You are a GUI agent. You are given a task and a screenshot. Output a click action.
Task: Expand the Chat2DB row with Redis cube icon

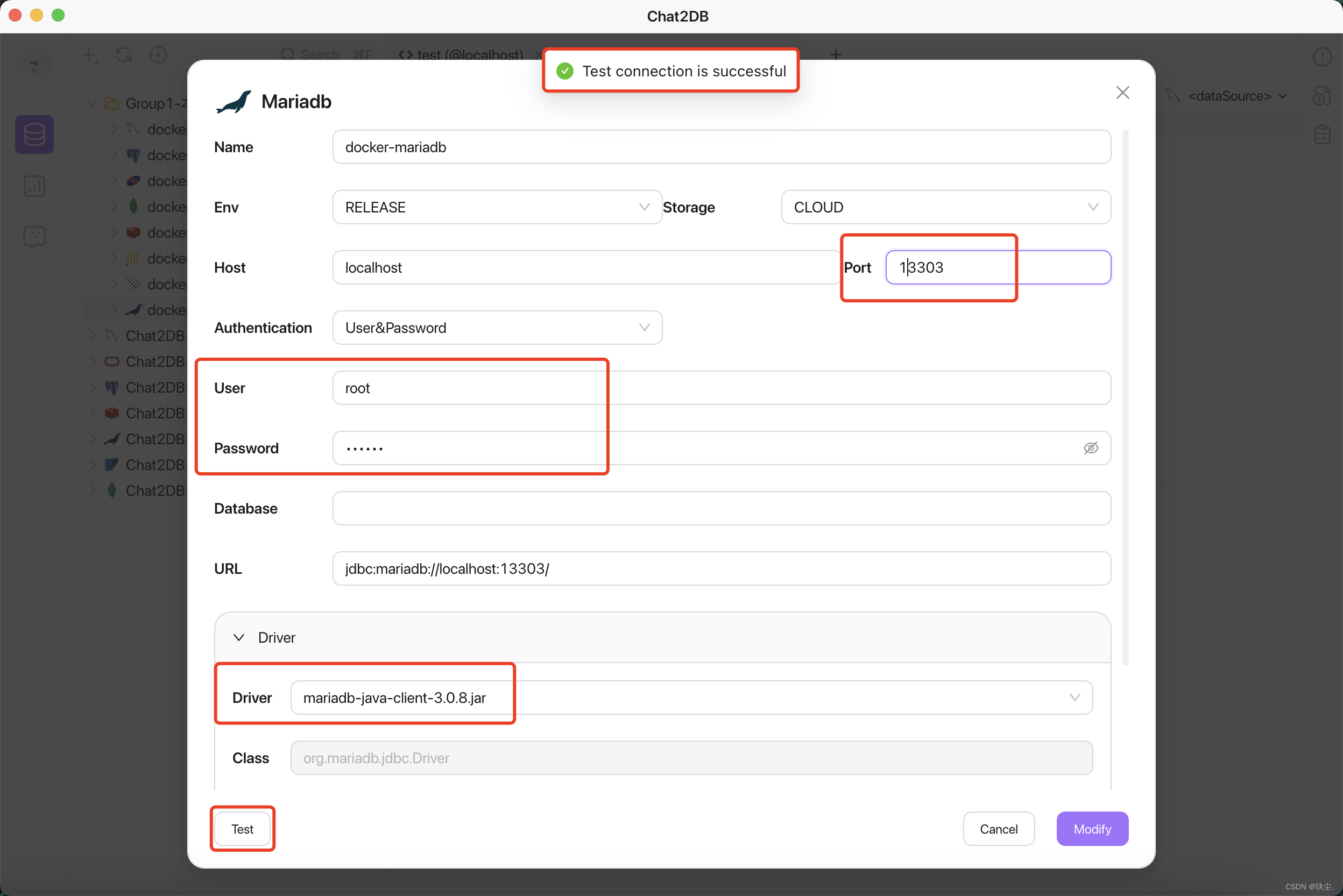(93, 413)
